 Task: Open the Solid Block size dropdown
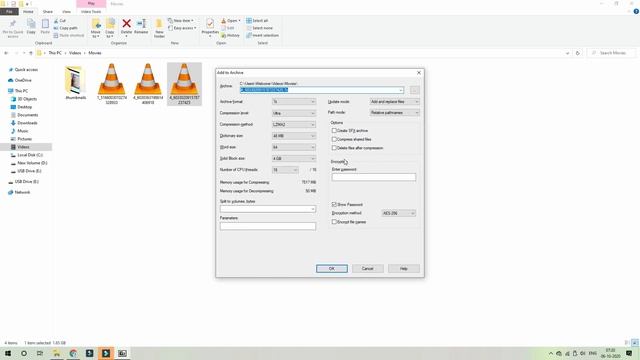click(x=294, y=159)
